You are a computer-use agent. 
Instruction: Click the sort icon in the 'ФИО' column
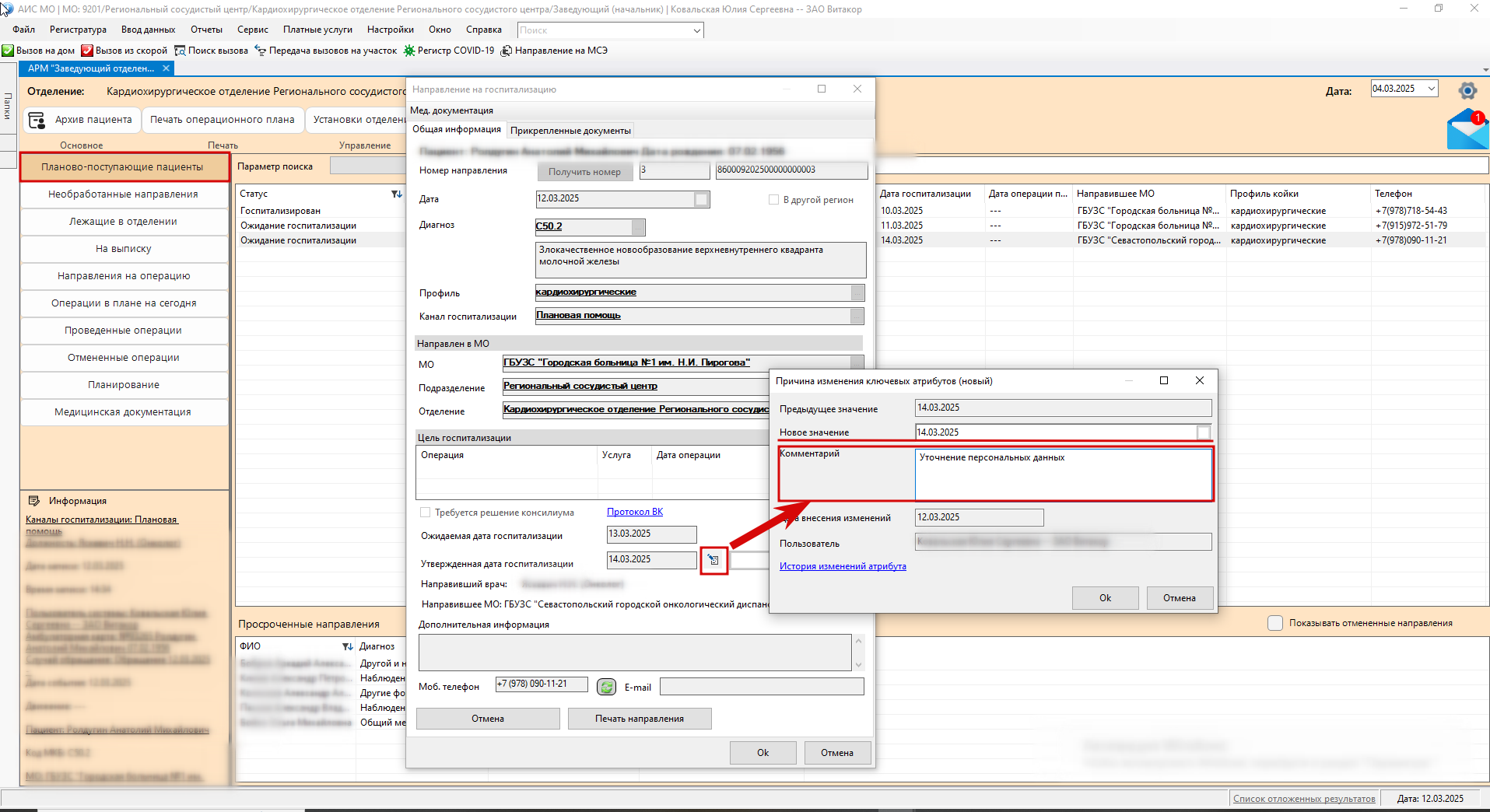pos(348,646)
